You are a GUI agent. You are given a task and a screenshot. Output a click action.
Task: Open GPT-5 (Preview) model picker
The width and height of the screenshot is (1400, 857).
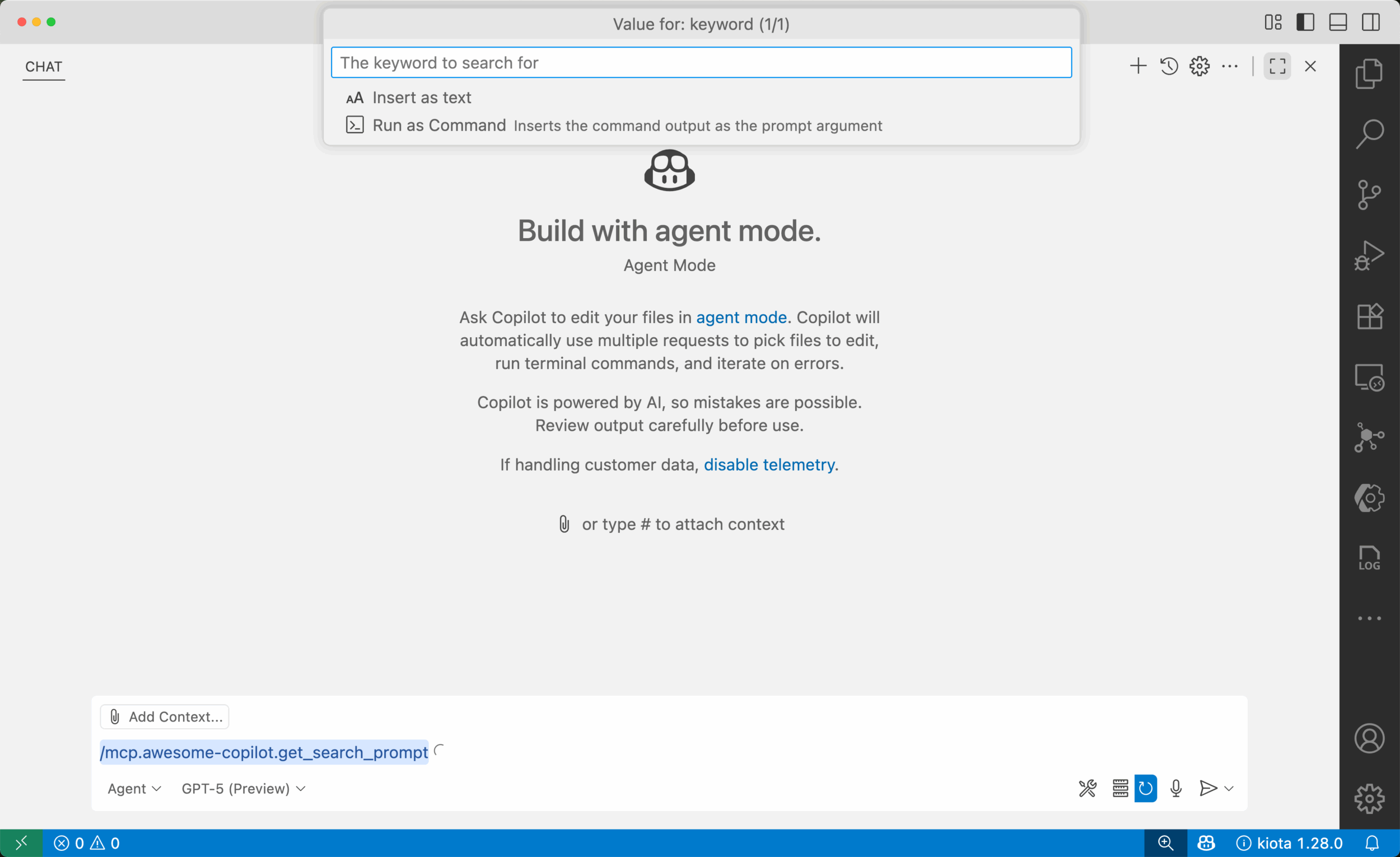[243, 789]
